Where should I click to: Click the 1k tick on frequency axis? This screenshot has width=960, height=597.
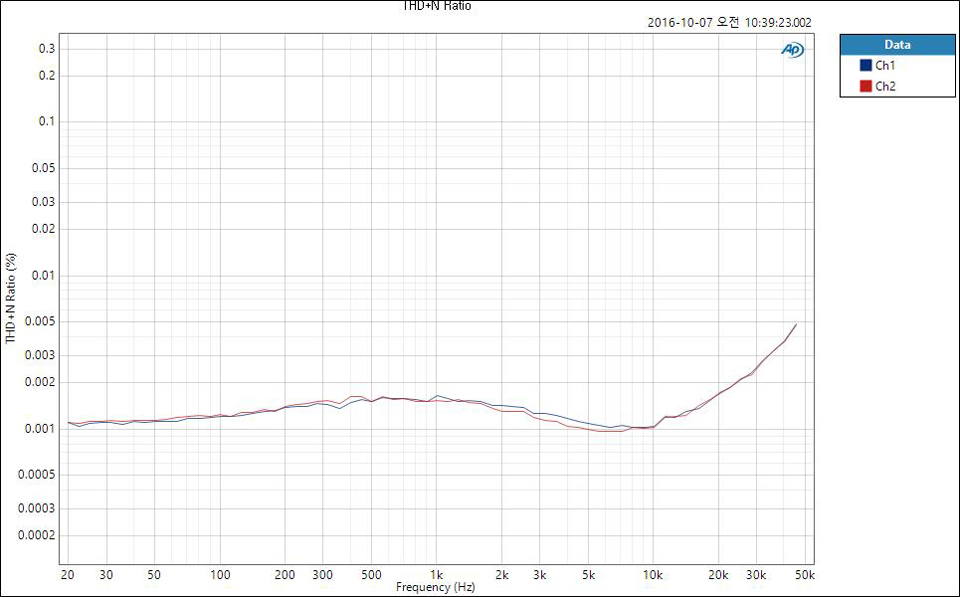(436, 576)
